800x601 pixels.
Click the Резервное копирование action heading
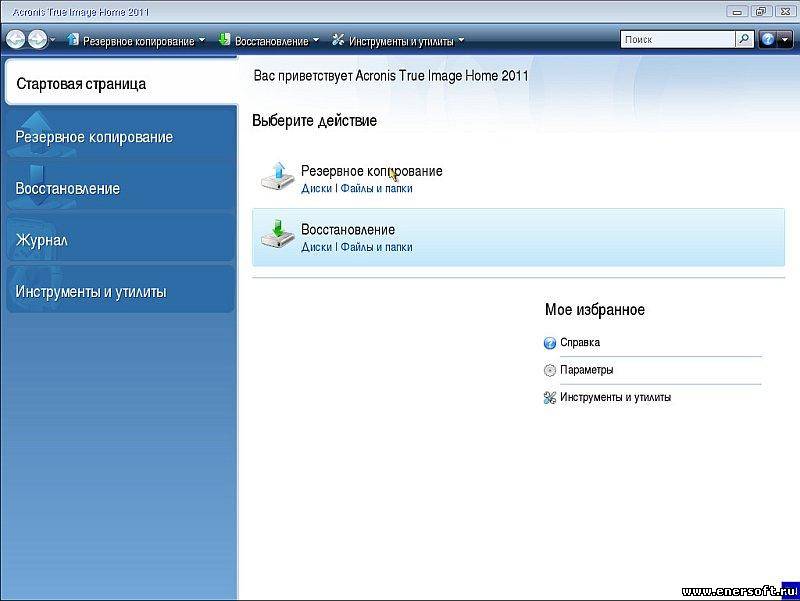pos(371,171)
